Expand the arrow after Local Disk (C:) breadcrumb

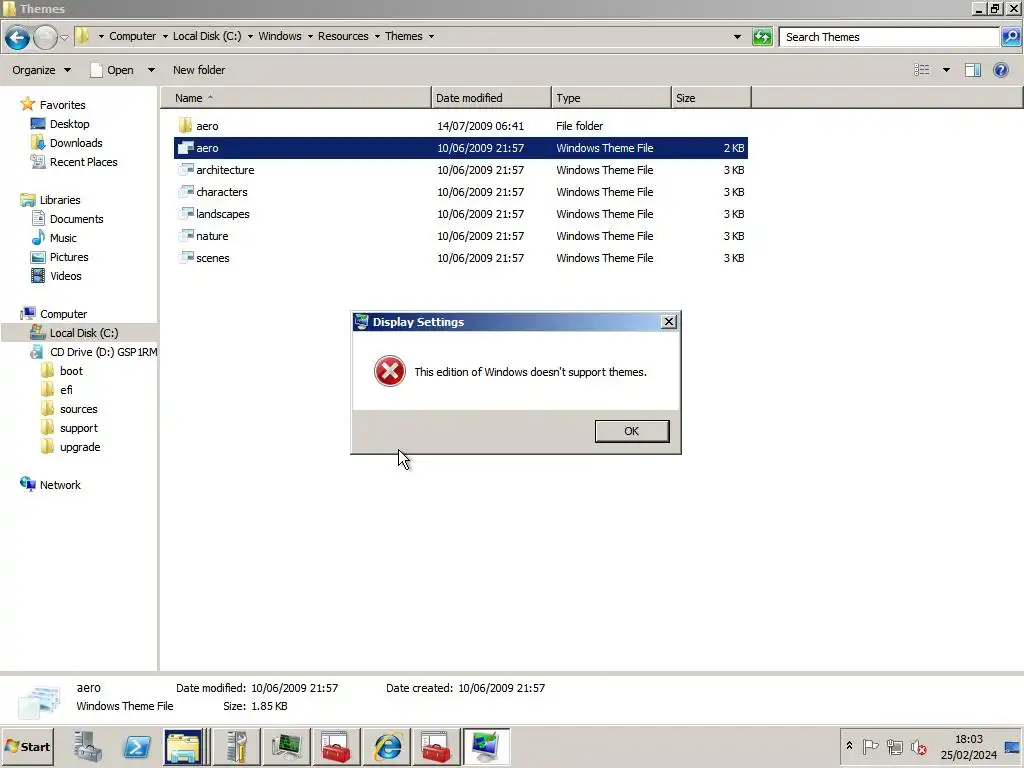[x=250, y=36]
